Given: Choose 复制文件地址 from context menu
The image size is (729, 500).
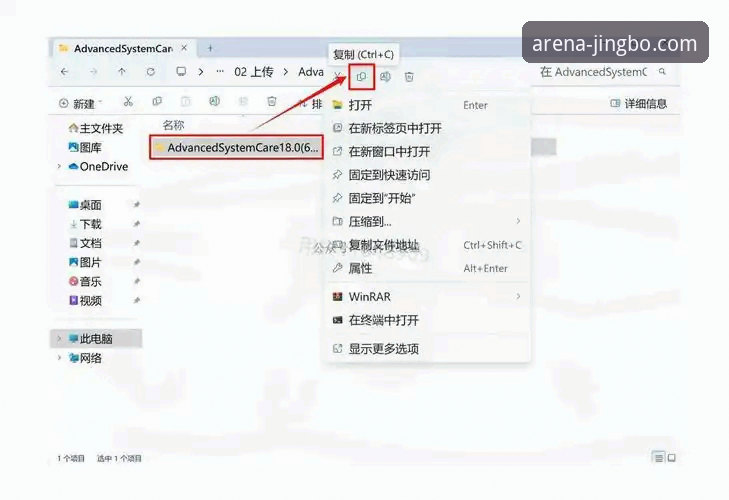Looking at the screenshot, I should pos(428,245).
